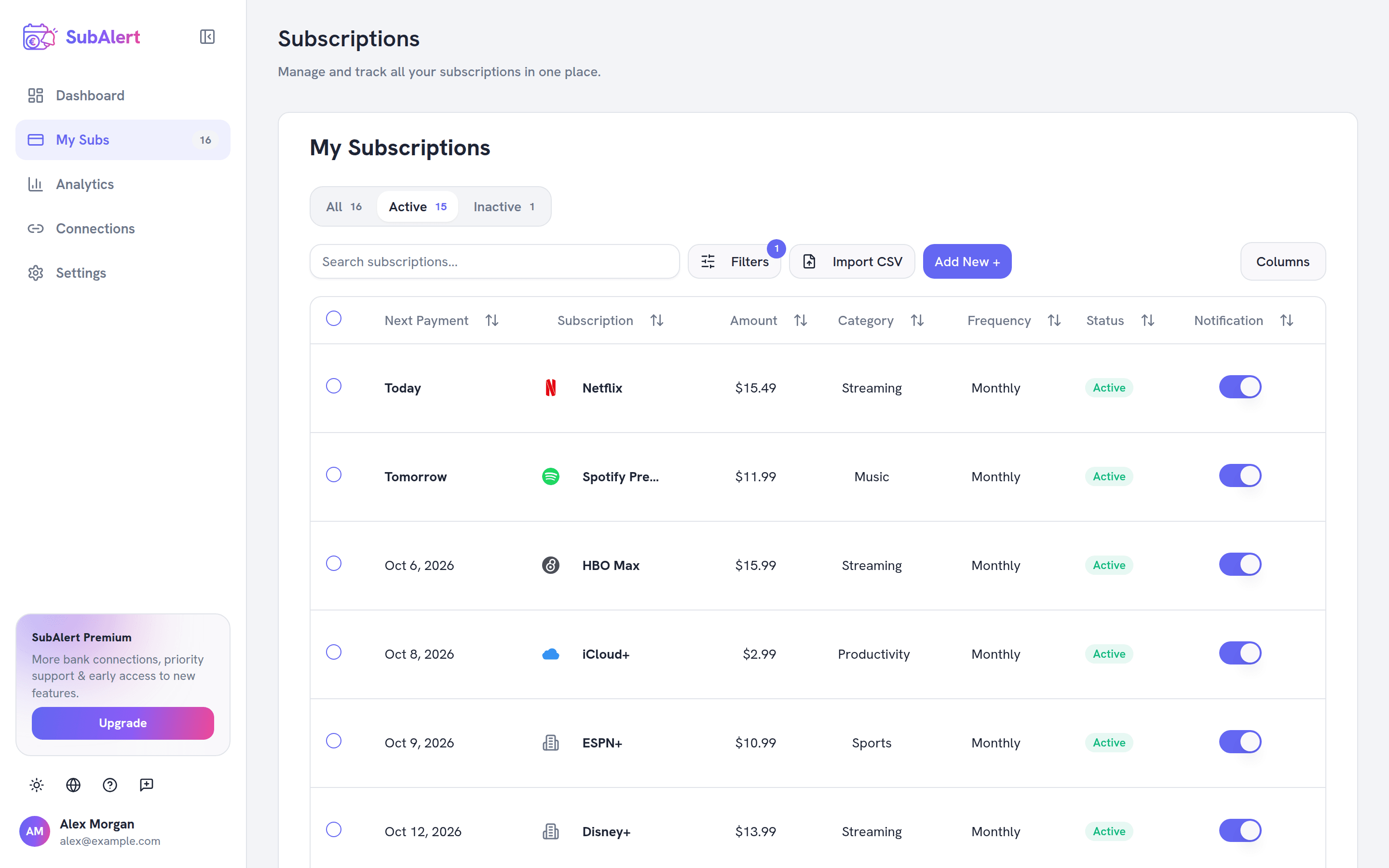Select the iCloud+ row checkbox
Viewport: 1389px width, 868px height.
(333, 652)
